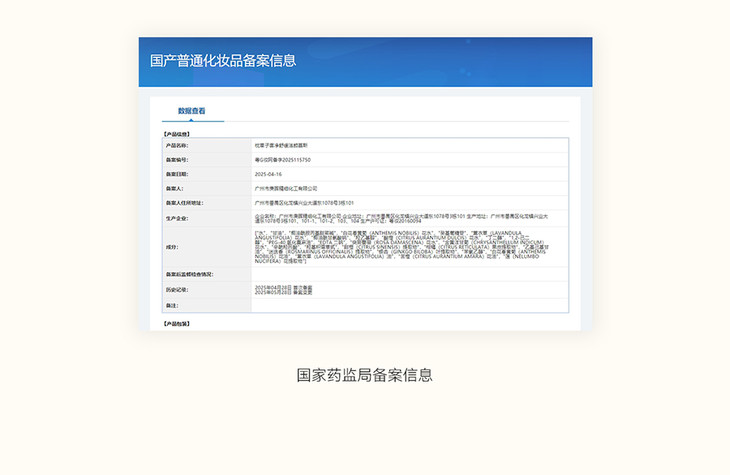Click the 生产企业 row label
Viewport: 730px width, 475px height.
click(x=176, y=217)
